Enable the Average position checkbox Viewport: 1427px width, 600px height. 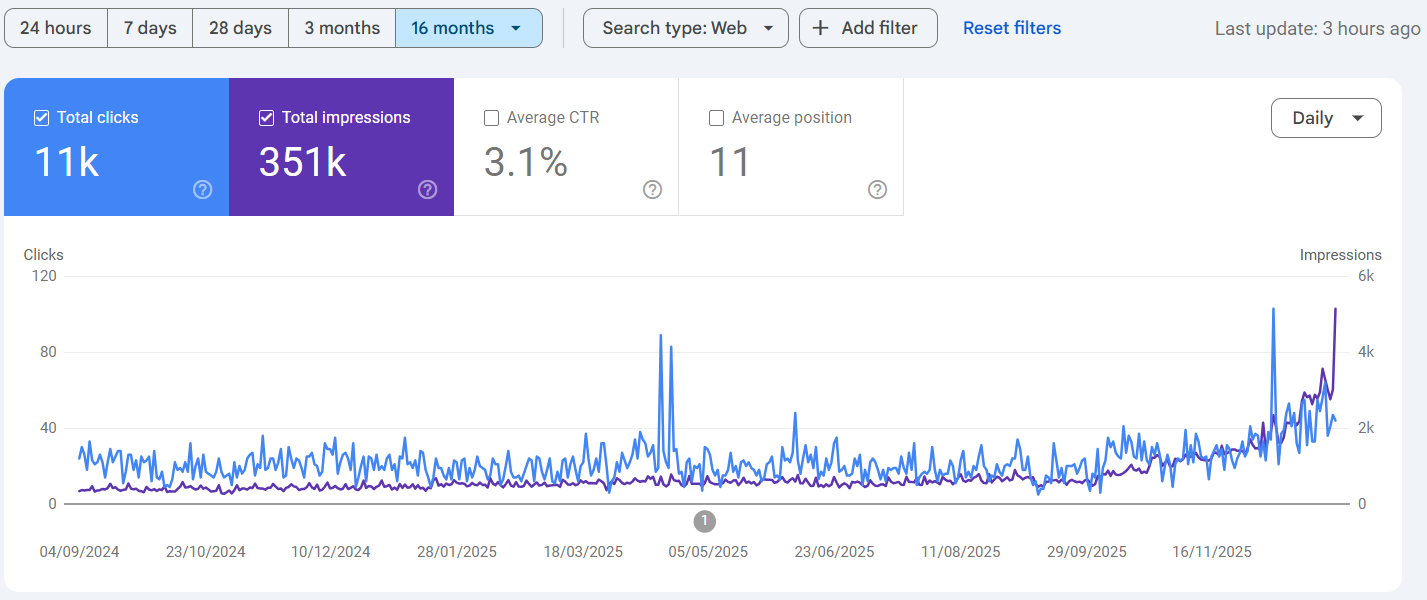717,118
